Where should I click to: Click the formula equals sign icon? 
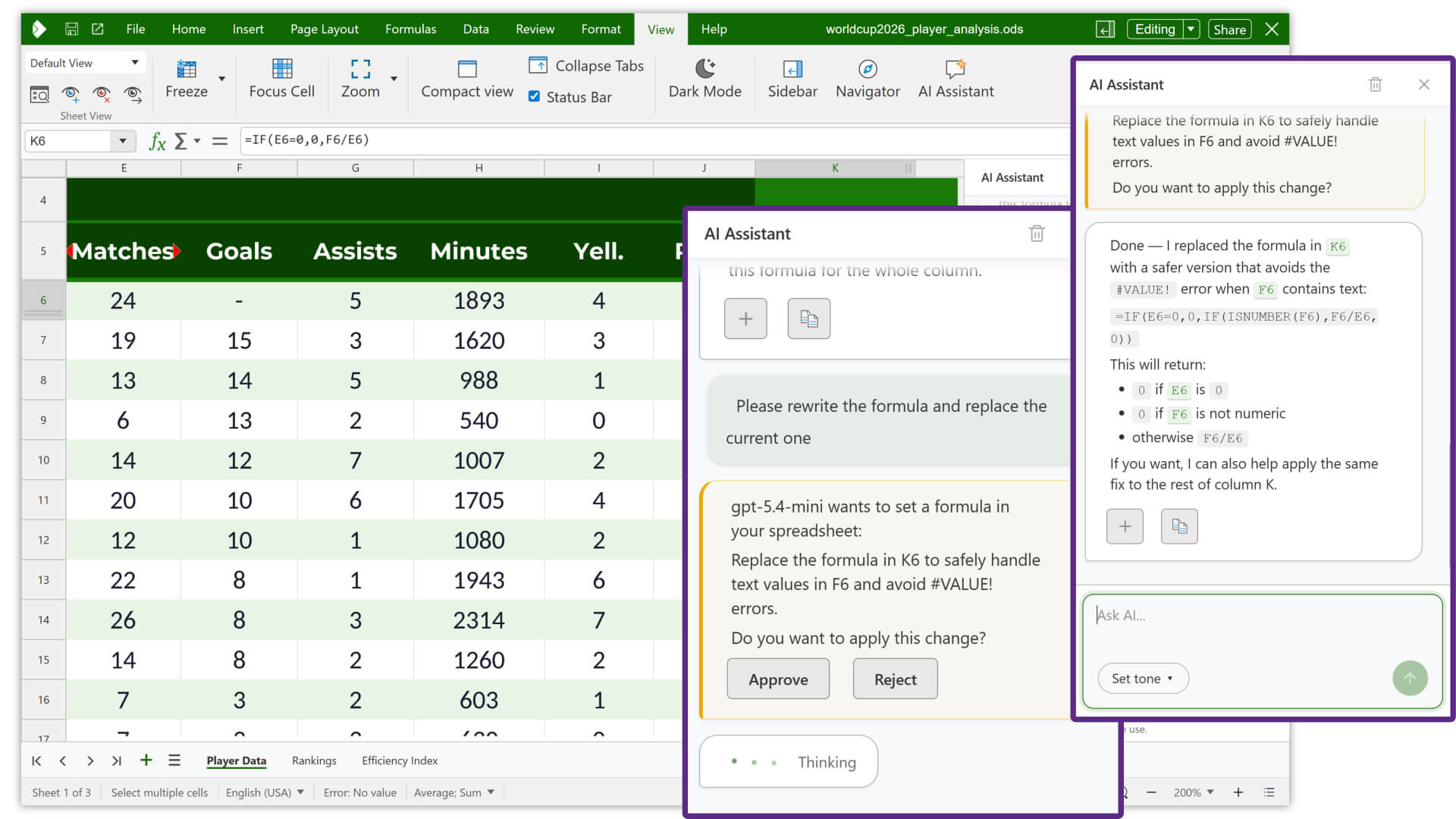pyautogui.click(x=220, y=141)
